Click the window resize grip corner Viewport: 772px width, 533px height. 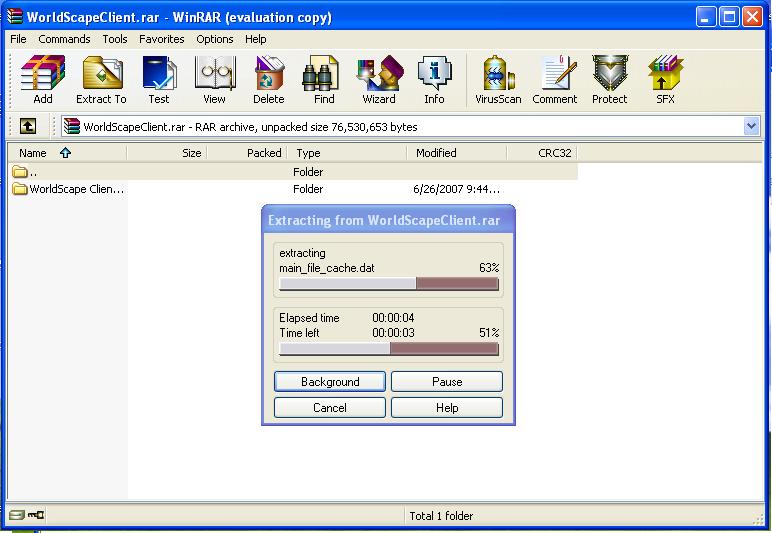tap(758, 518)
